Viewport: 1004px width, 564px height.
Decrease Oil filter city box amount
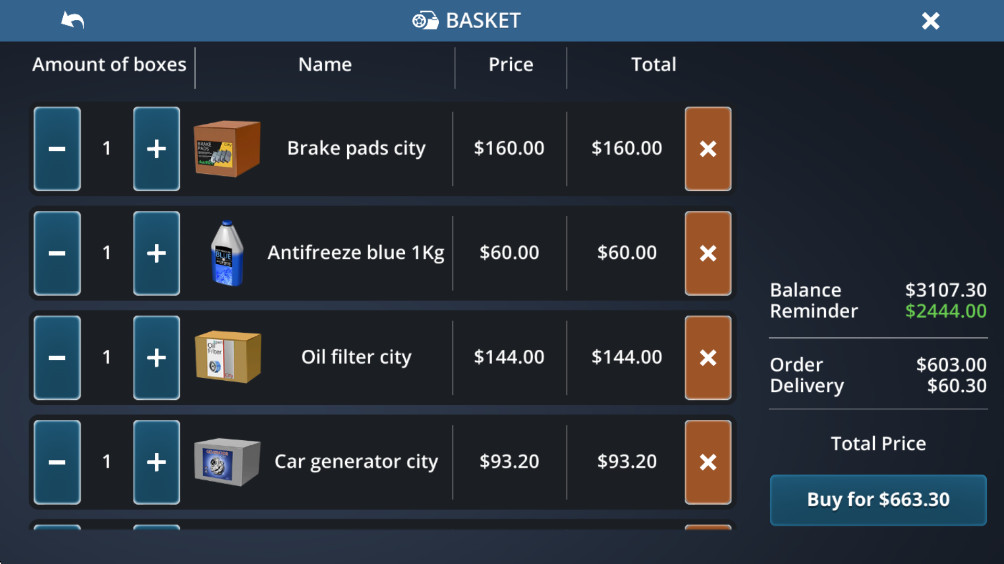point(57,358)
